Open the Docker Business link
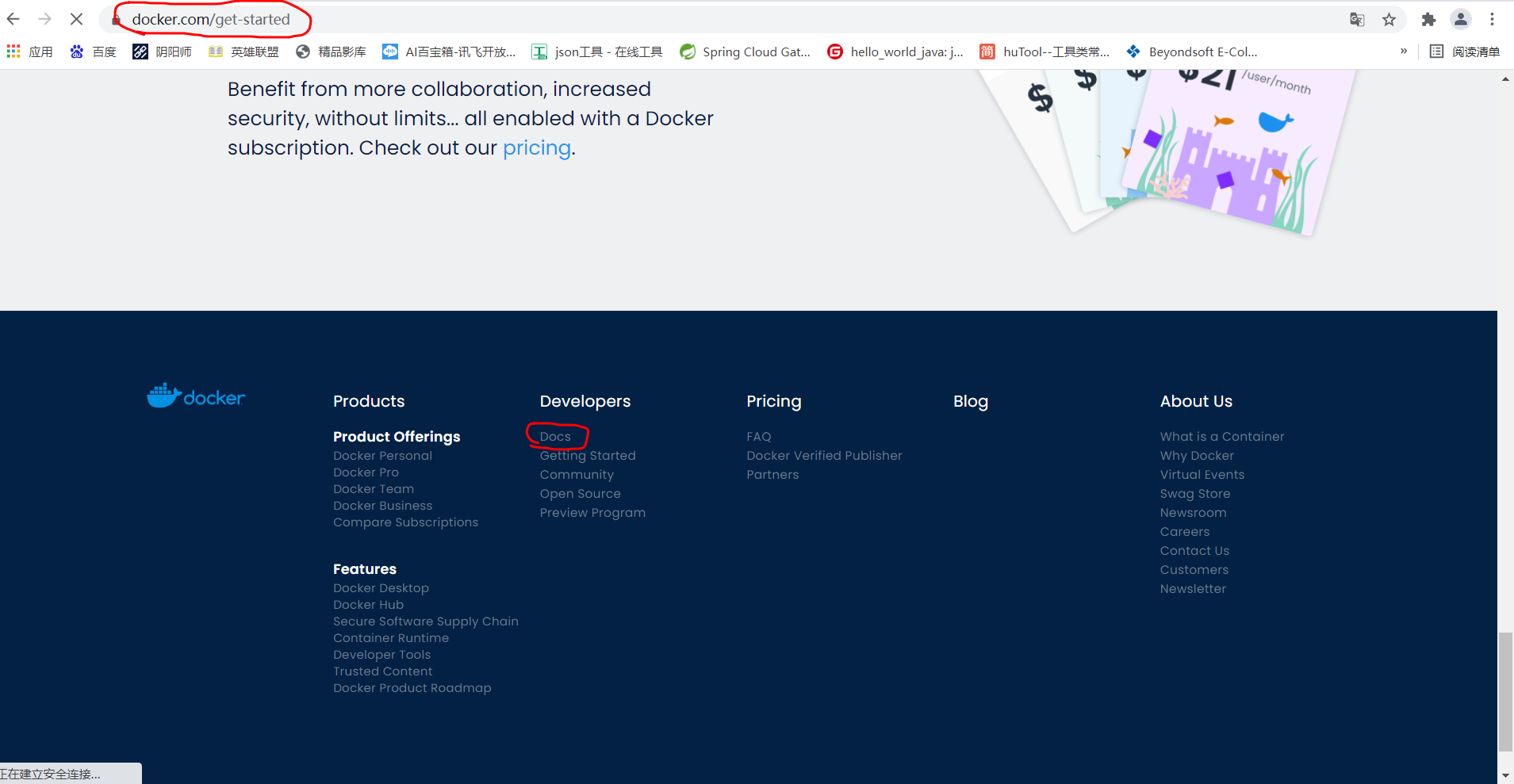The width and height of the screenshot is (1514, 784). 383,506
